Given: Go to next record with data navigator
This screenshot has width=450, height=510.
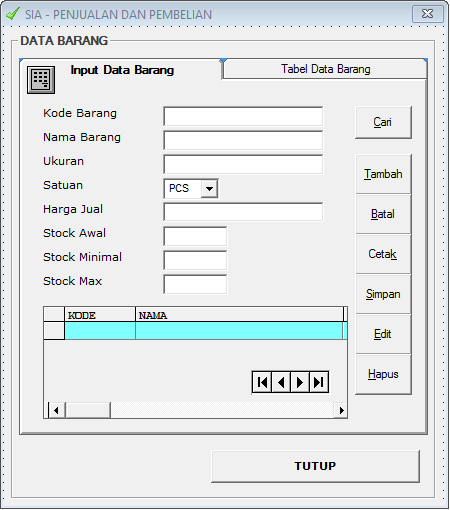Looking at the screenshot, I should coord(300,382).
